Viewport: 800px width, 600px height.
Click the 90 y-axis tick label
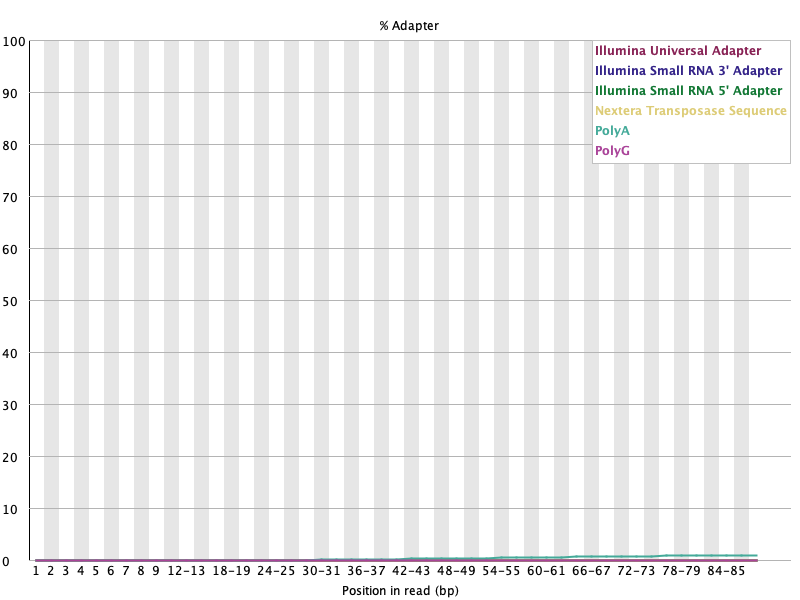(x=10, y=94)
